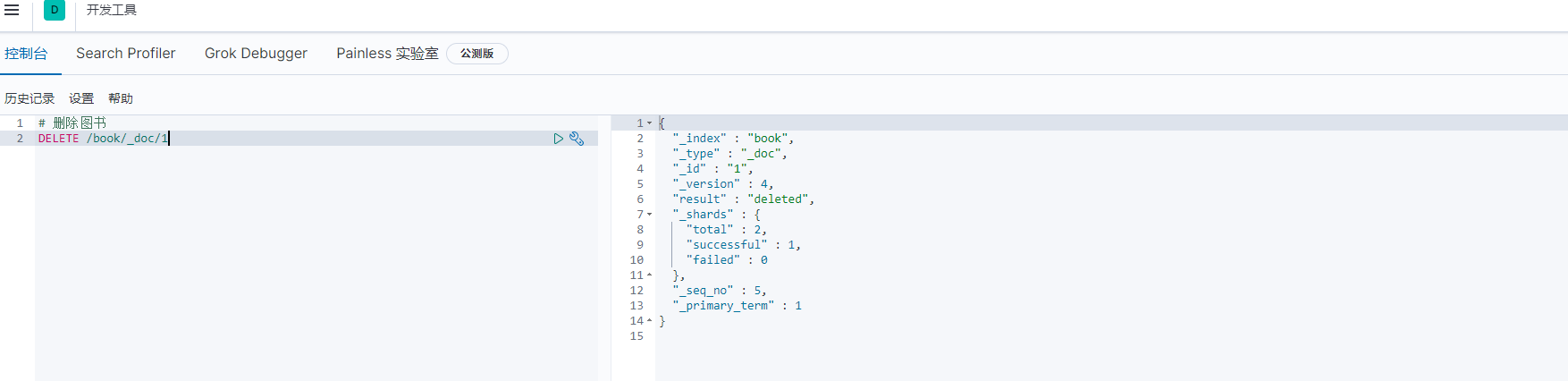Click the "total" : 2 line

pos(727,230)
